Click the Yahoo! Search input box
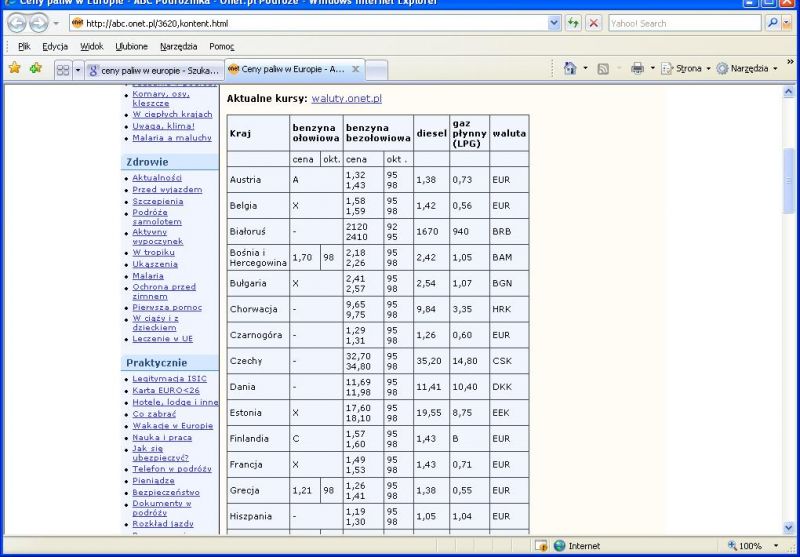 point(684,23)
